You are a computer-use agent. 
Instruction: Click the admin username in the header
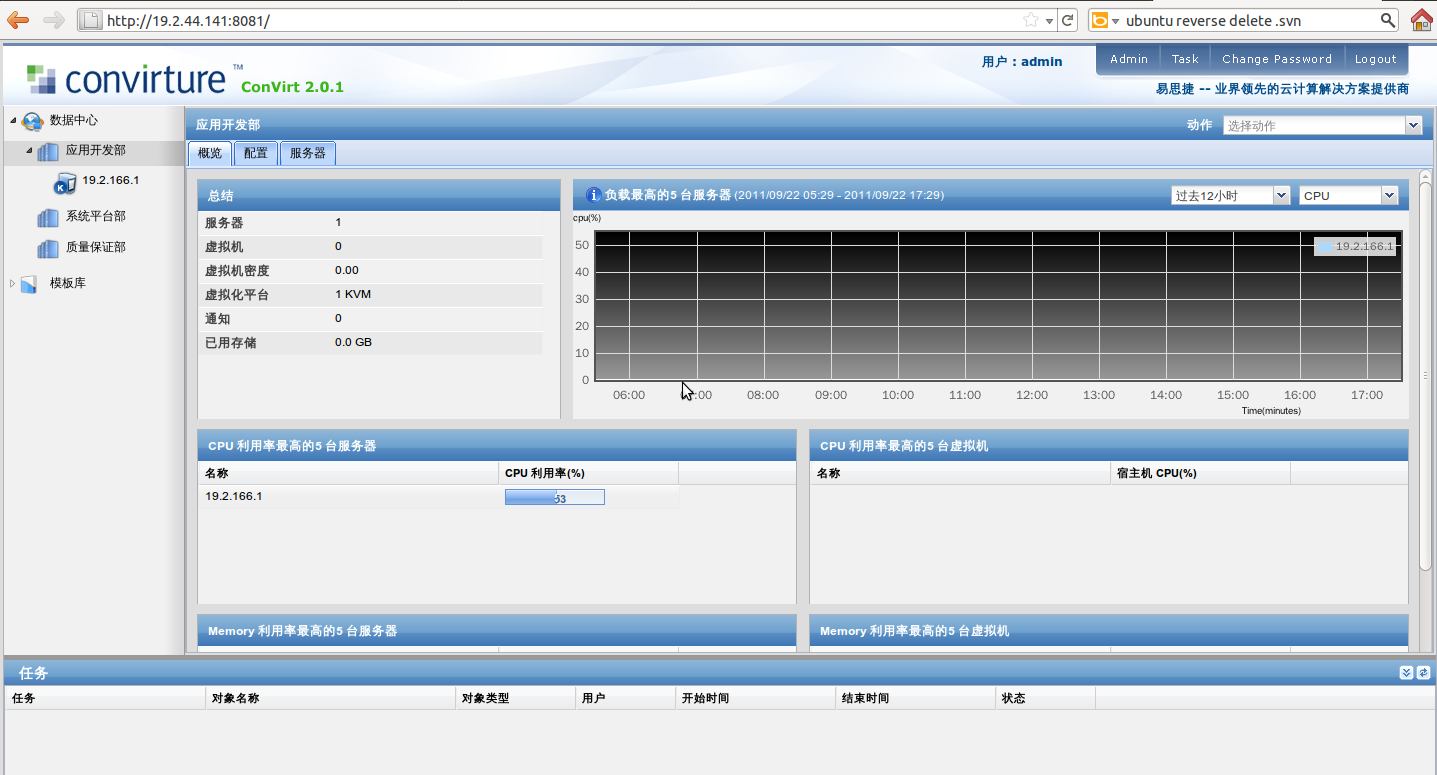[x=1041, y=62]
